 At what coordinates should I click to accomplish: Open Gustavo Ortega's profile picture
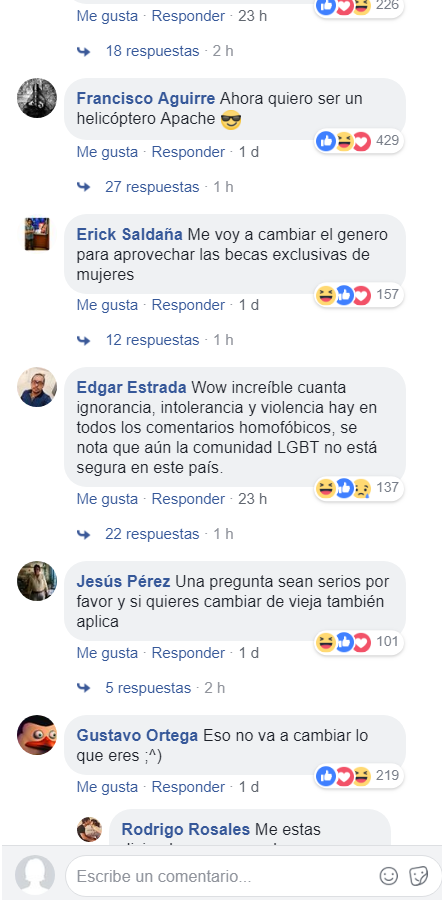pos(37,735)
